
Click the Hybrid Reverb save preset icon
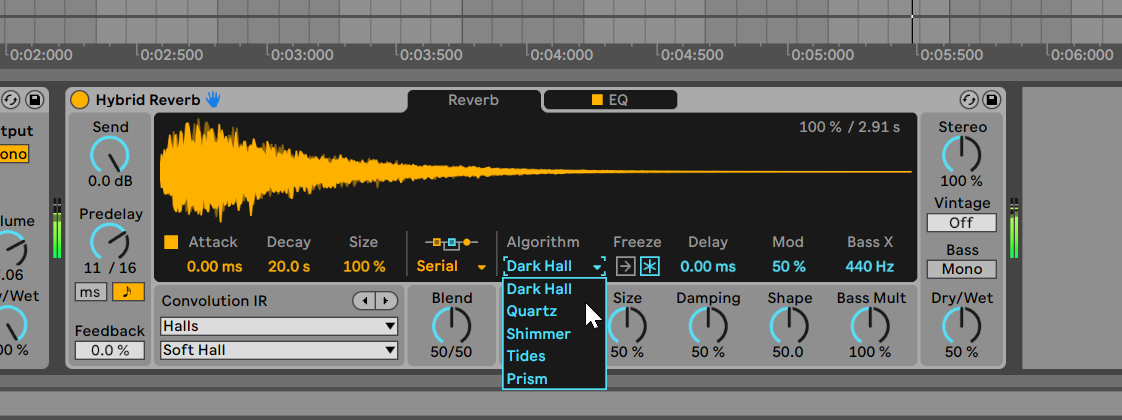(991, 100)
